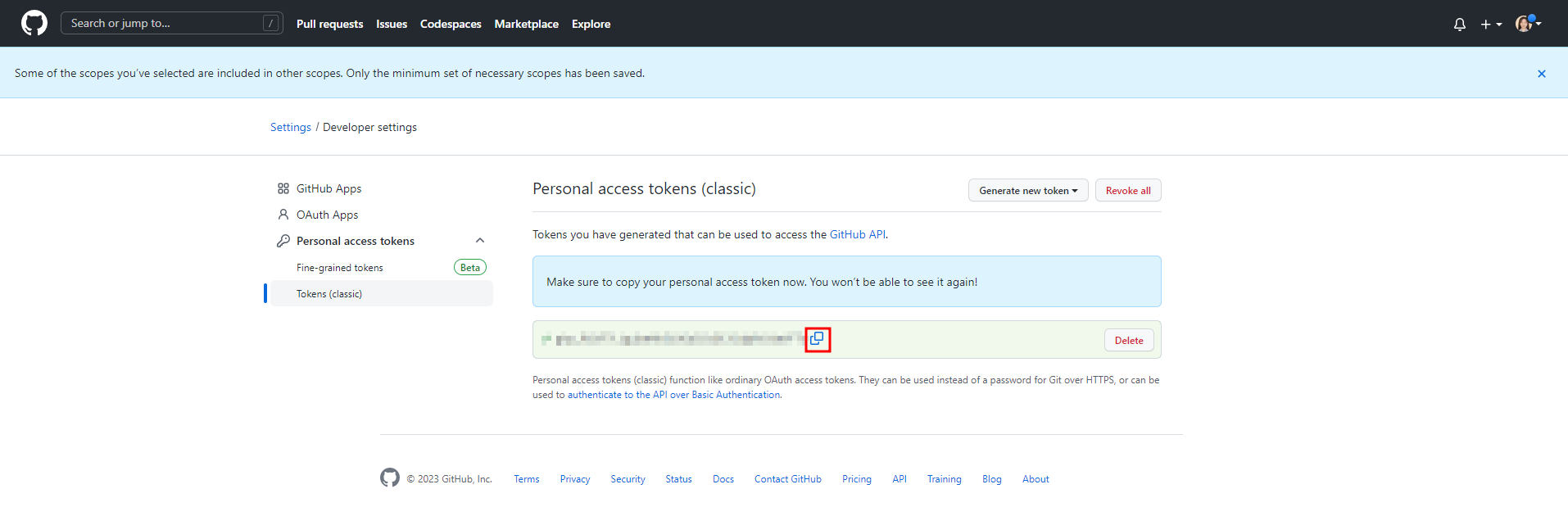Click the Revoke all button
Viewport: 1568px width, 507px height.
click(1128, 190)
